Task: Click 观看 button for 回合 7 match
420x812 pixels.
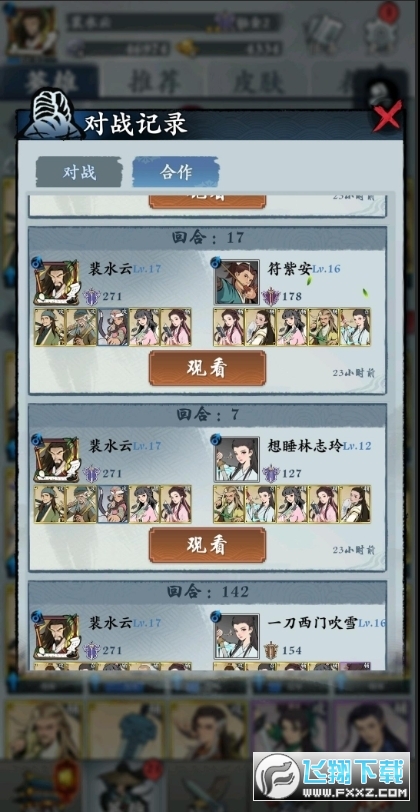Action: pyautogui.click(x=207, y=545)
